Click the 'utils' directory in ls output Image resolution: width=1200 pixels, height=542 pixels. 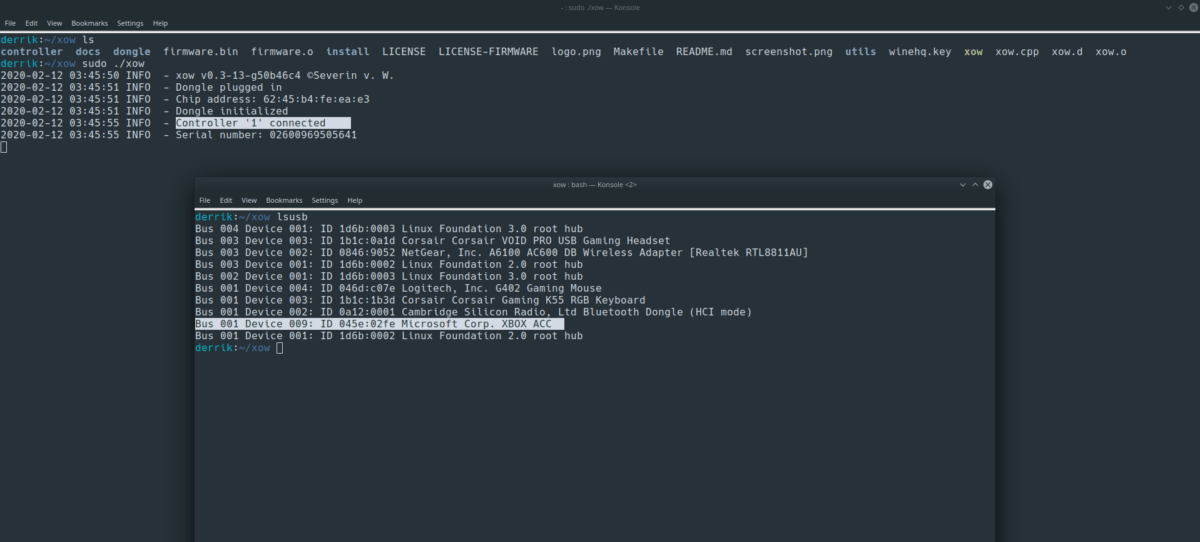tap(861, 51)
